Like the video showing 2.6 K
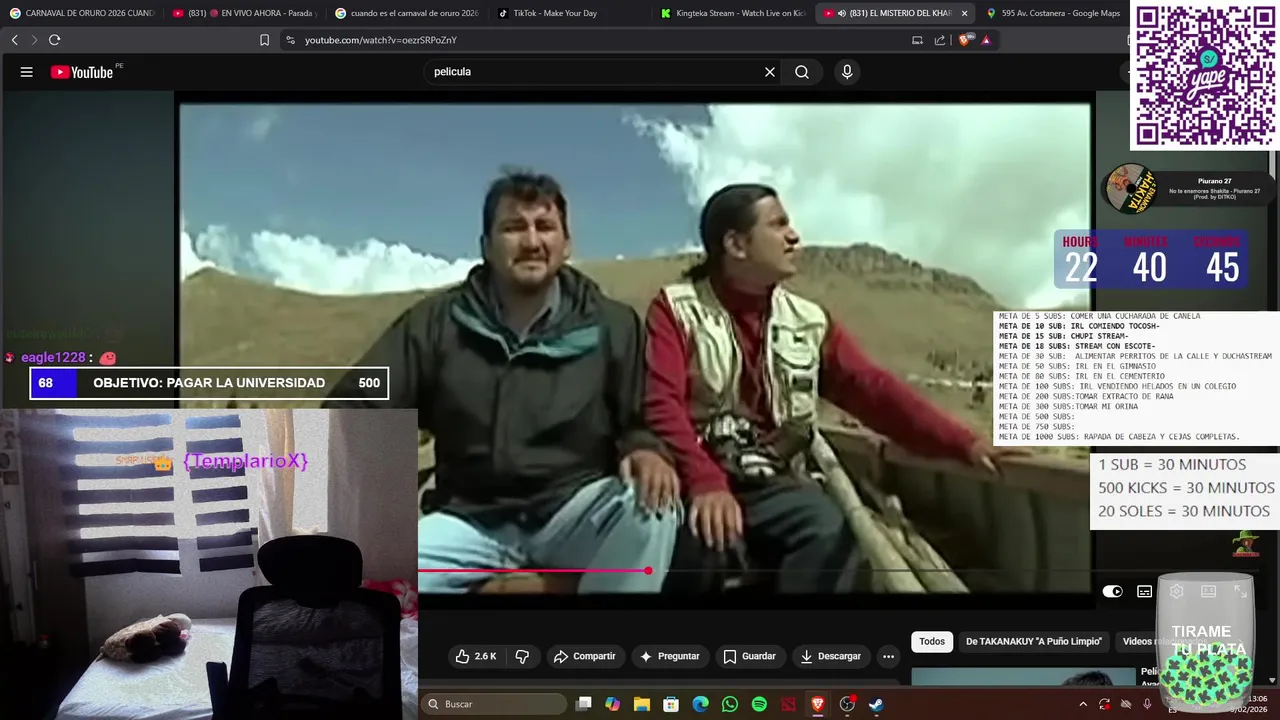 tap(475, 656)
